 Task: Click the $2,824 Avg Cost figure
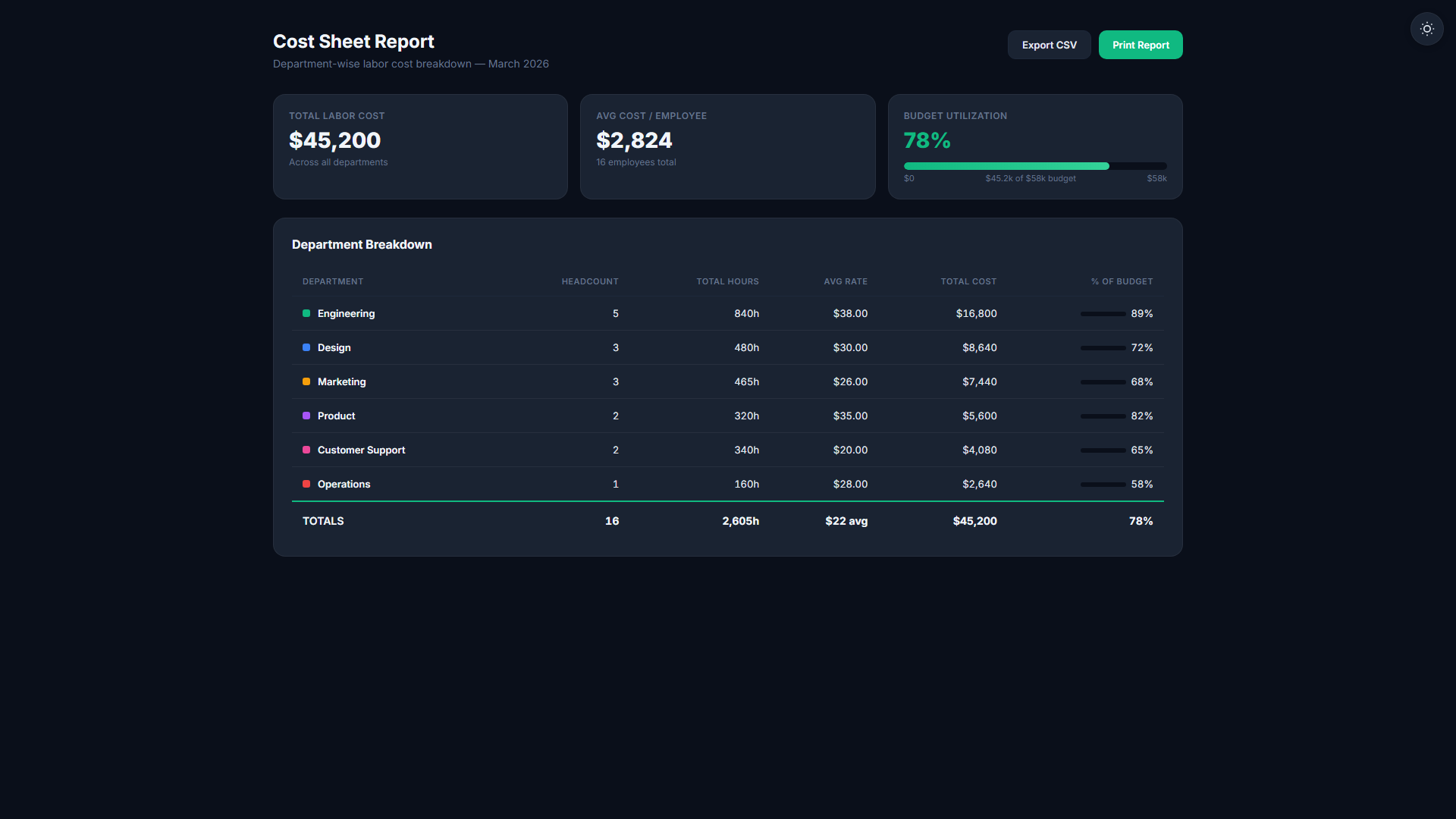click(634, 140)
